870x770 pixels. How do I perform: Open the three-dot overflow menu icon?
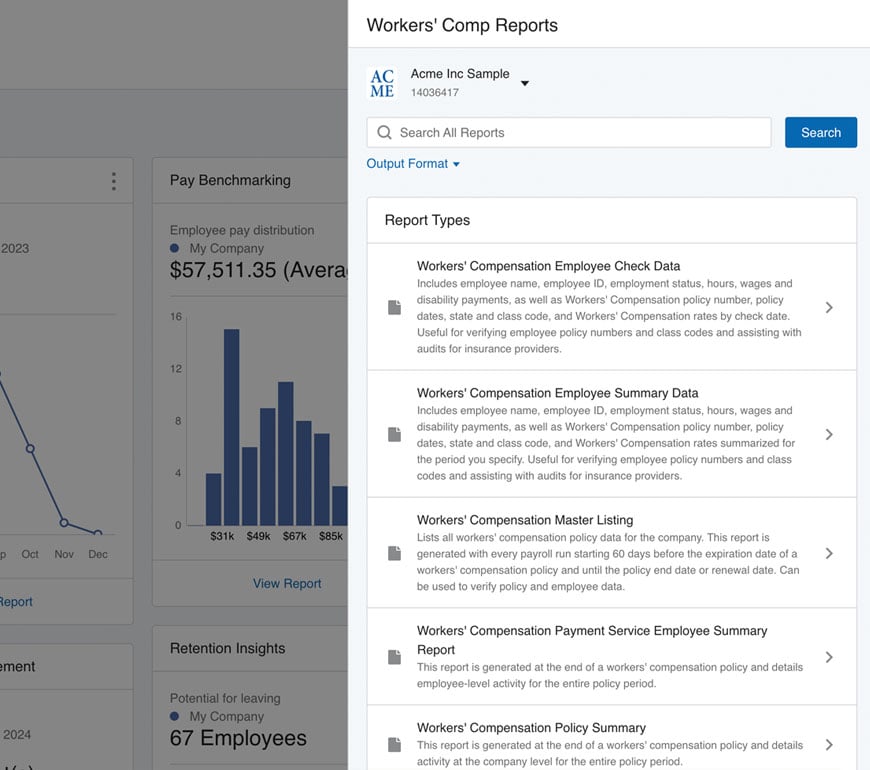tap(113, 180)
